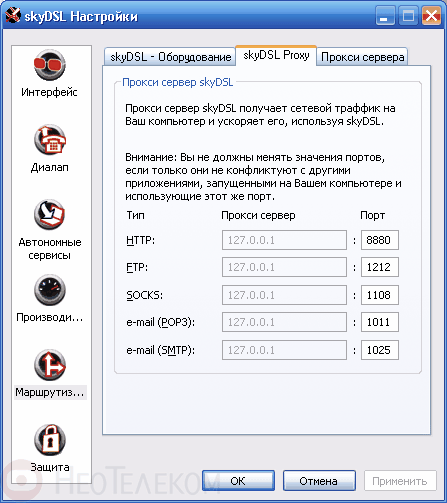The width and height of the screenshot is (447, 503).
Task: Click the e-mail (SMTP) server address field
Action: coord(284,350)
